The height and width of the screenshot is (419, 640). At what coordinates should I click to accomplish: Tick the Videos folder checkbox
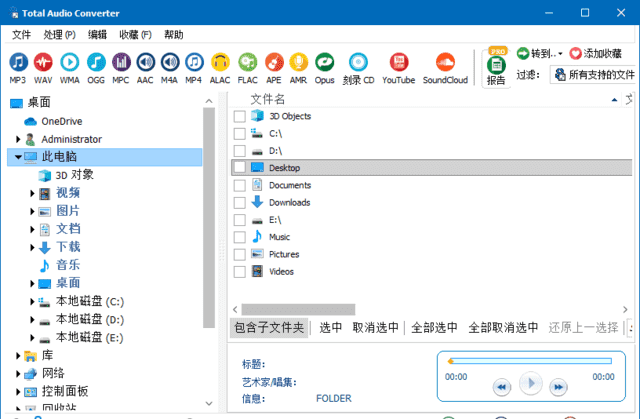point(240,272)
